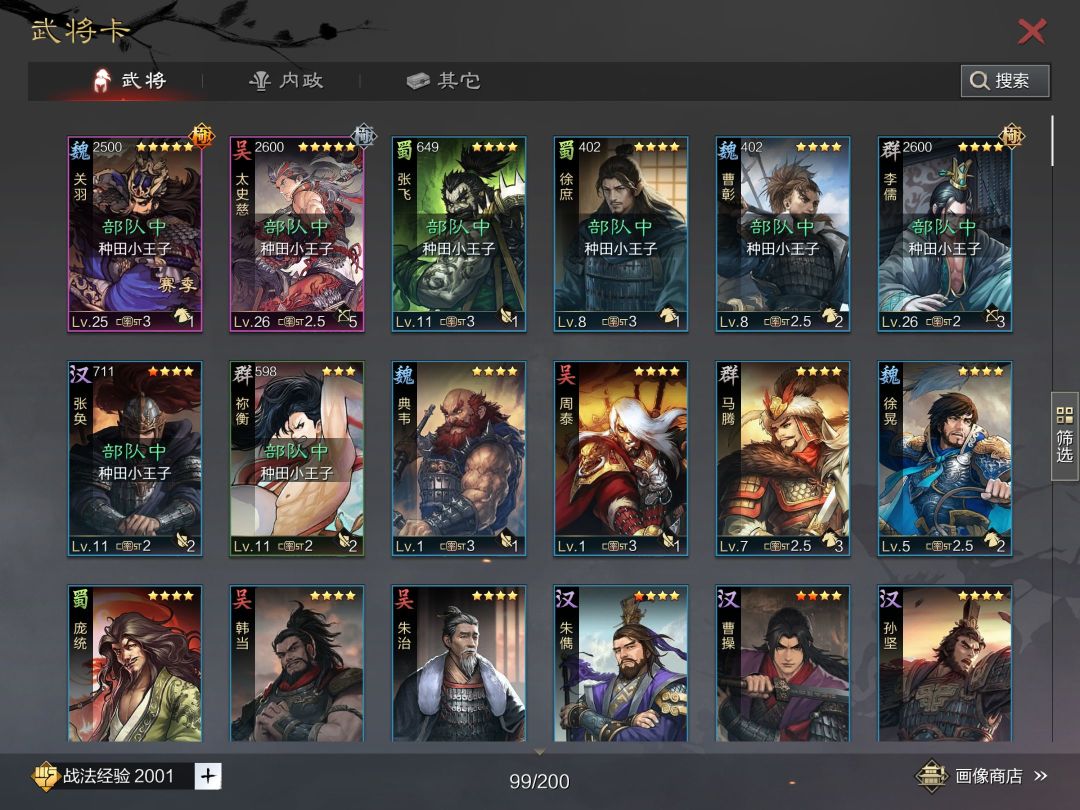Select the 徐庶 general card

click(621, 234)
